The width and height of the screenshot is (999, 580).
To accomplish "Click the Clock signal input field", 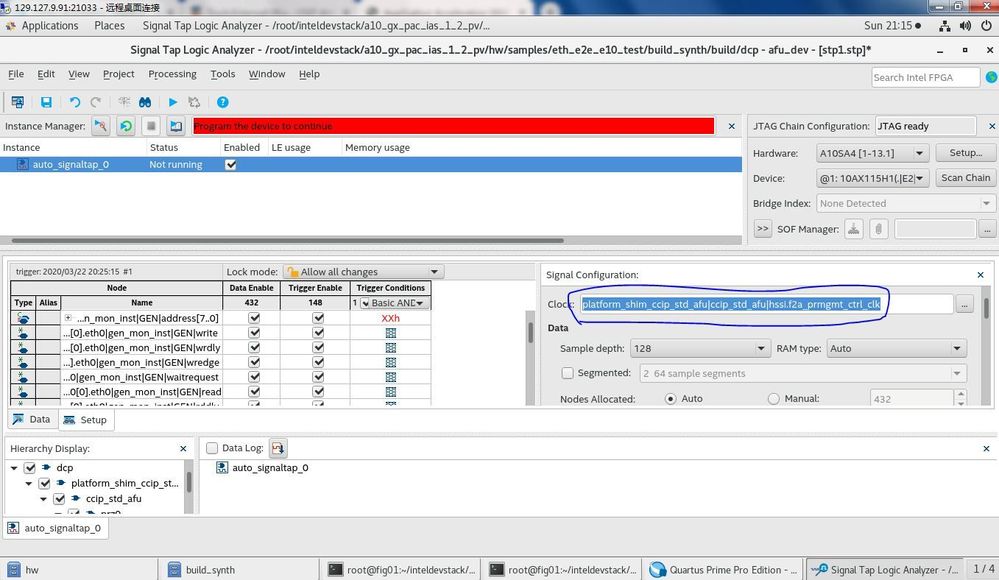I will [764, 304].
